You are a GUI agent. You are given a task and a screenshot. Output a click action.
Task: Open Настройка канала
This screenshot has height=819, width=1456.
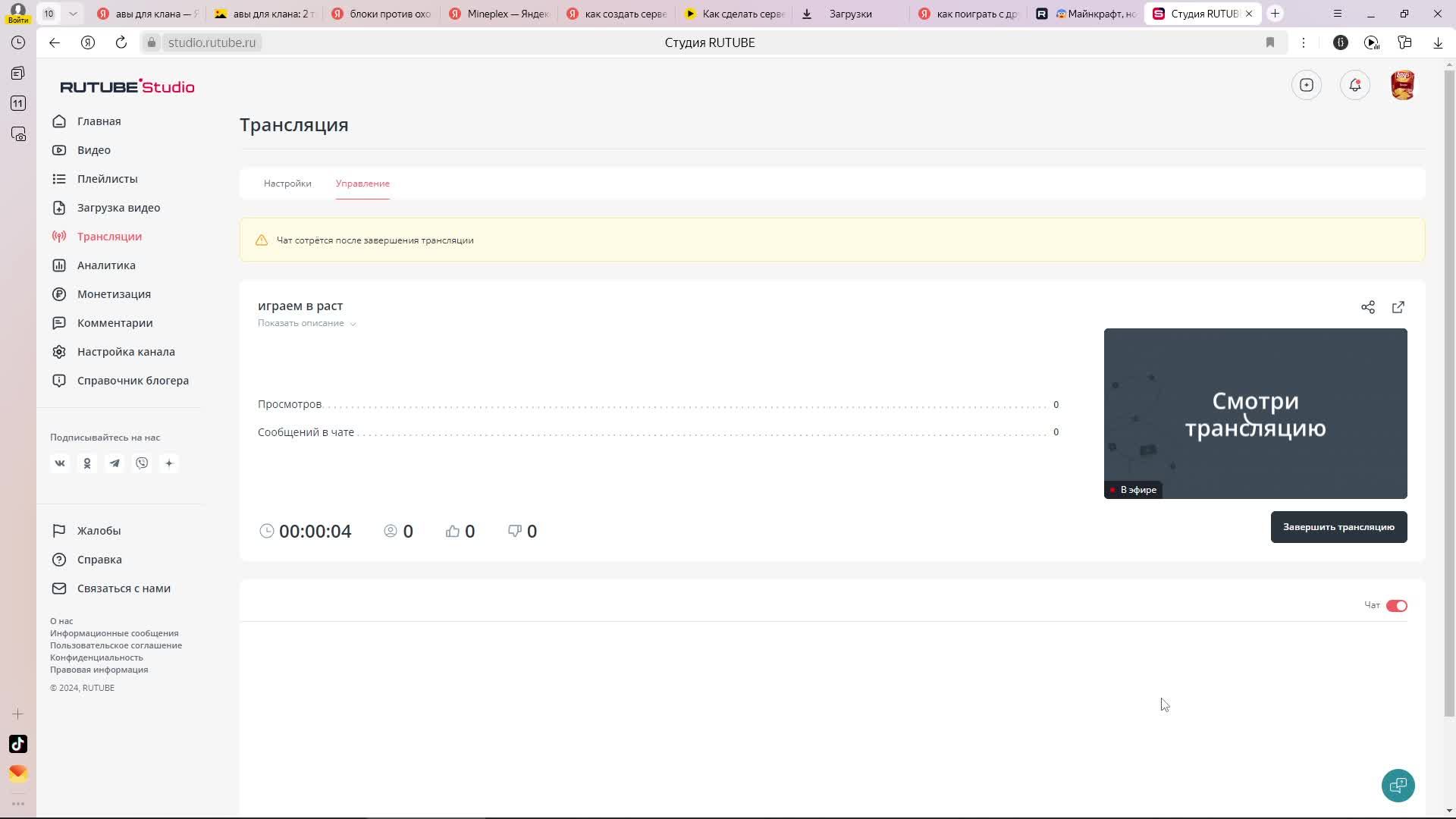point(126,352)
